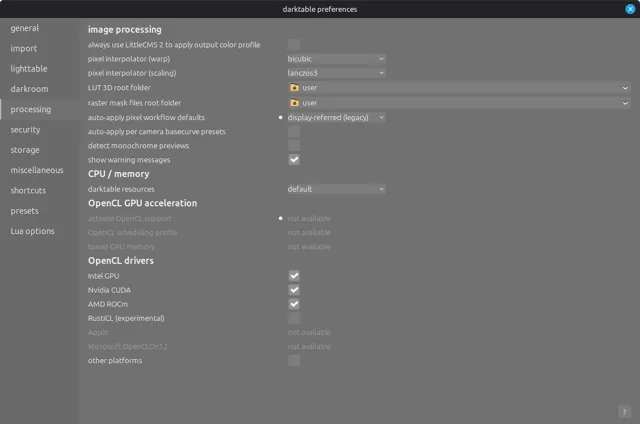Close the darktable preferences dialog
Screen dimensions: 640x424
(x=629, y=9)
